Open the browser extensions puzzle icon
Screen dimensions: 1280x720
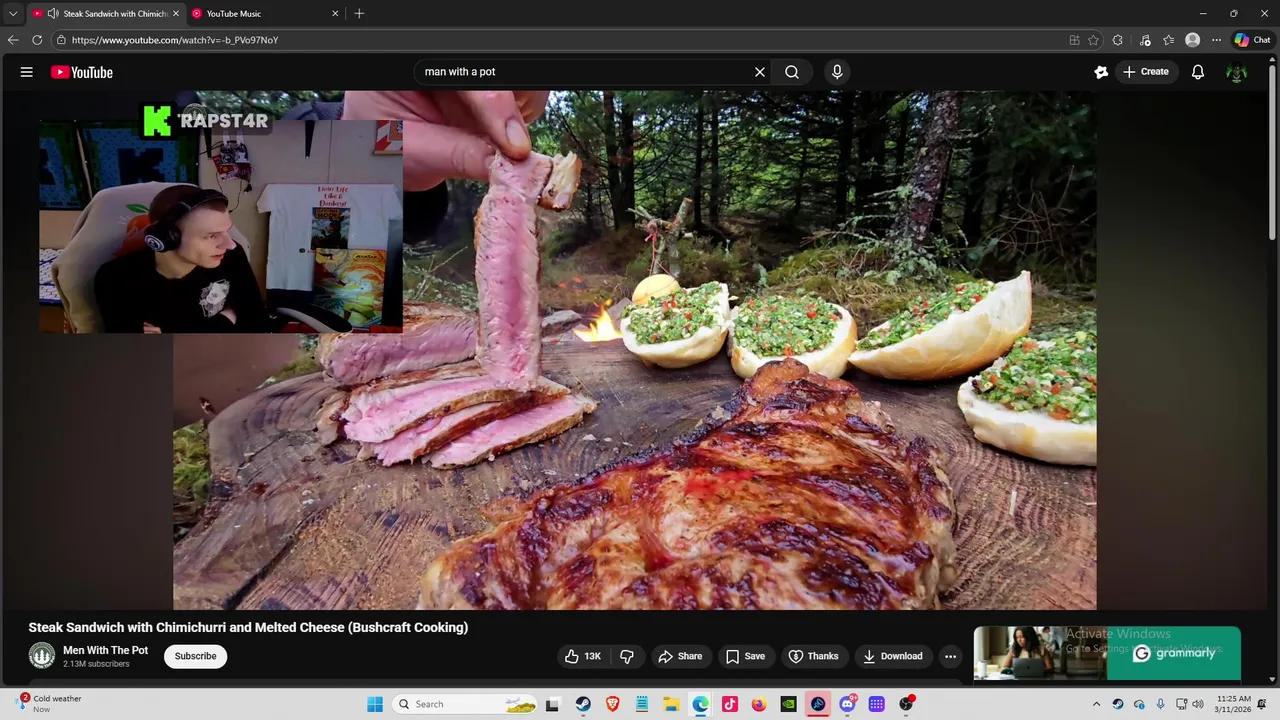[1117, 40]
